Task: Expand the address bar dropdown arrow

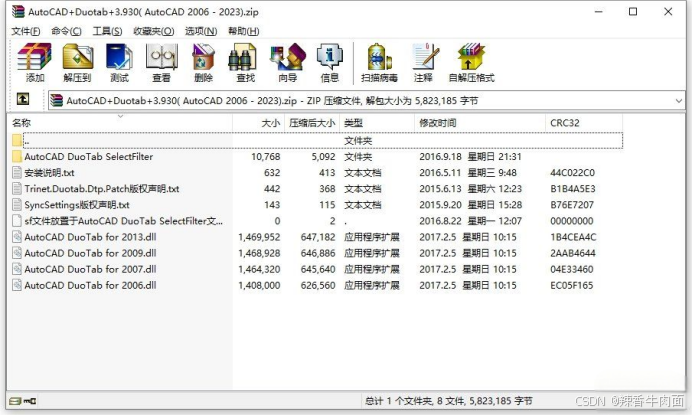Action: point(679,101)
